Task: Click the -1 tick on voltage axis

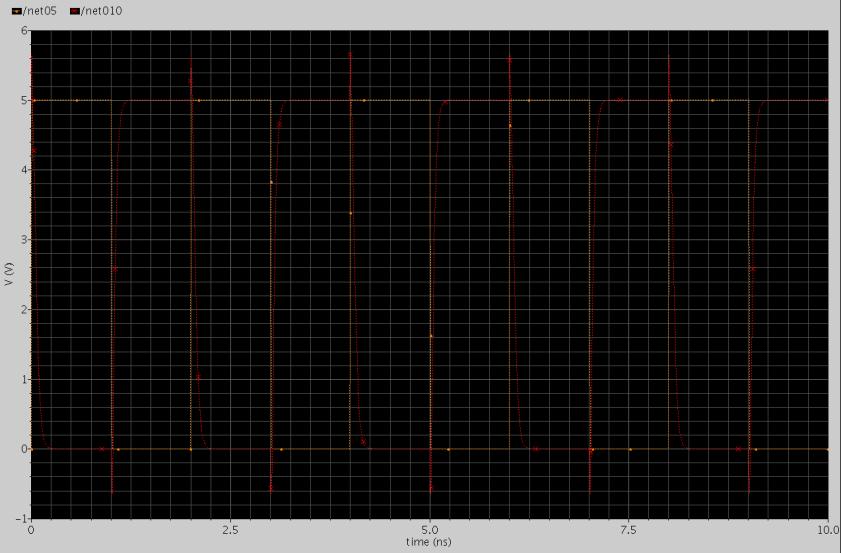Action: (x=23, y=519)
